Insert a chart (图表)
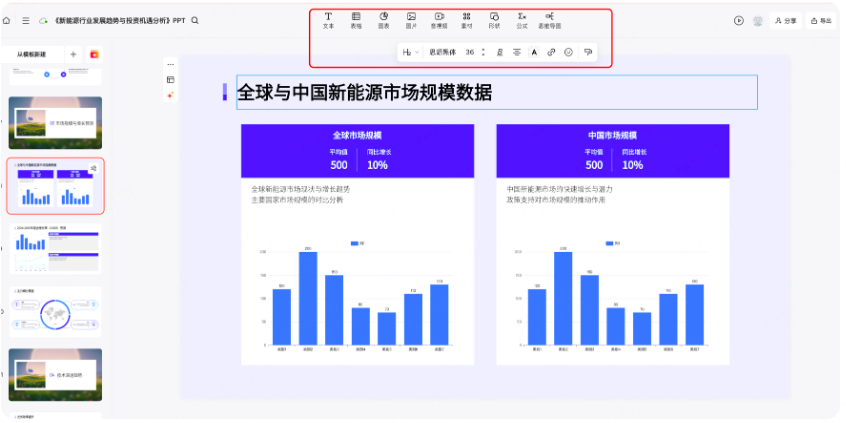The width and height of the screenshot is (846, 423). [384, 21]
